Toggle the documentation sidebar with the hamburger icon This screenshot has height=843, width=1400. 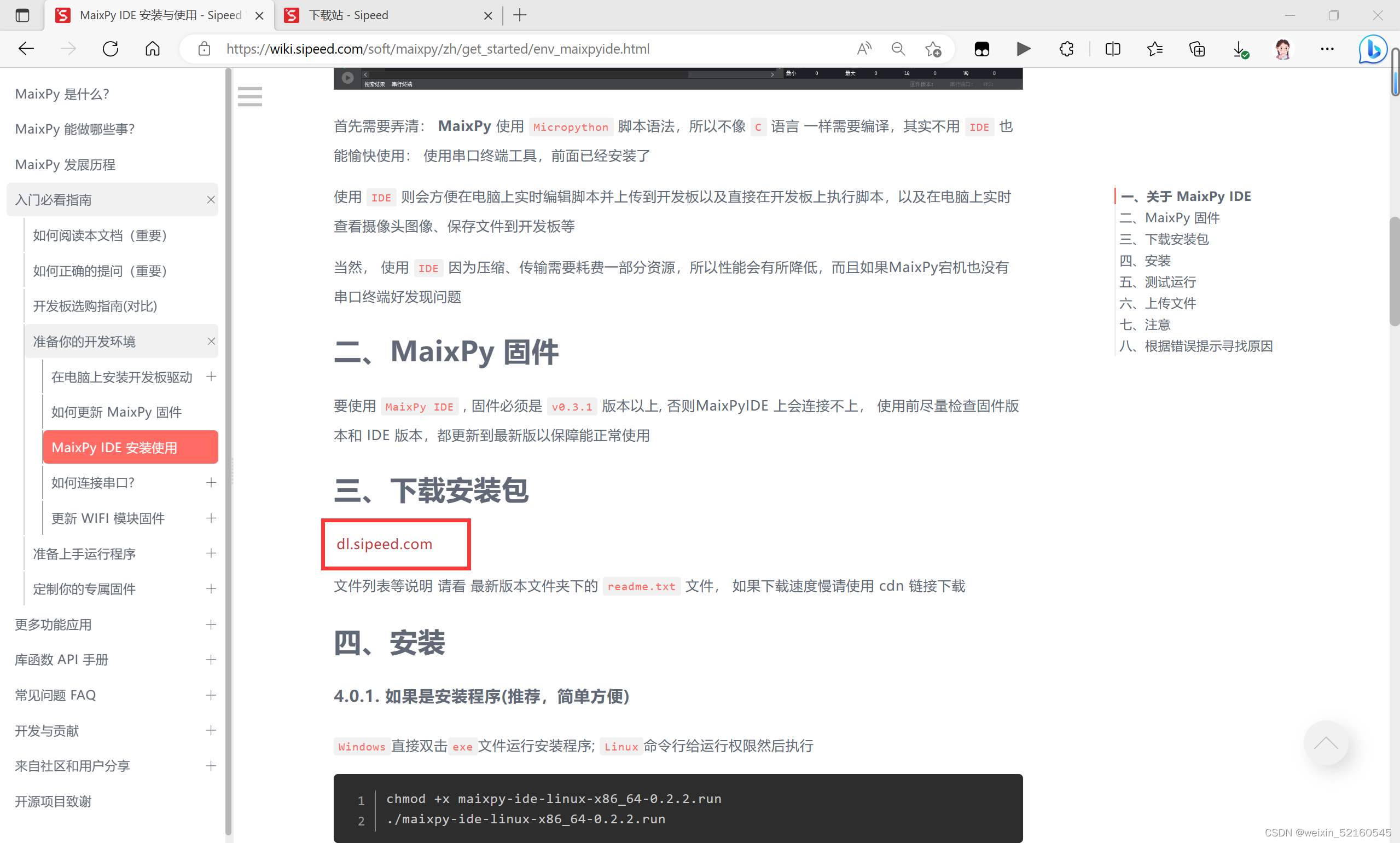[250, 96]
